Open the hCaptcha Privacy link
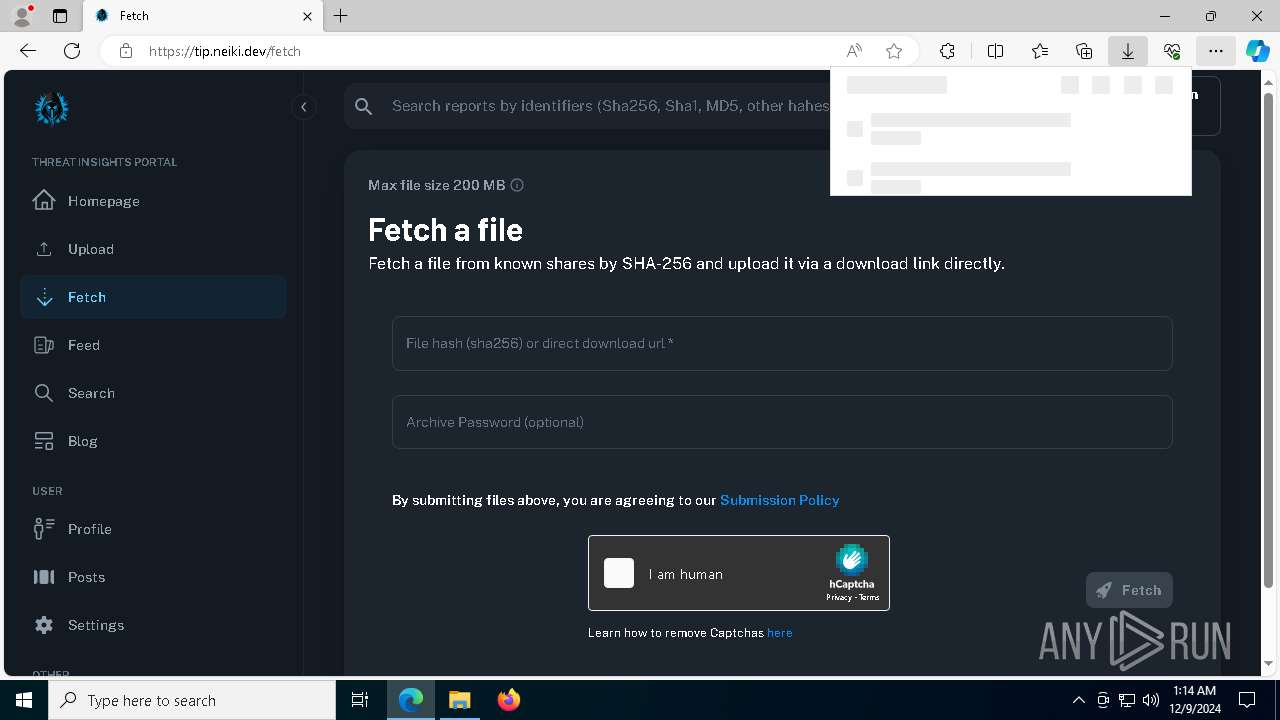The image size is (1280, 720). pos(838,597)
